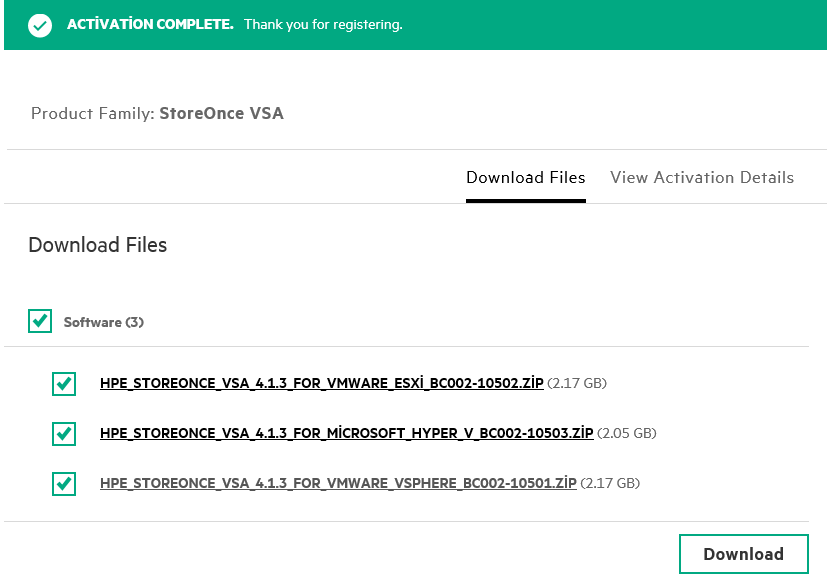Image resolution: width=827 pixels, height=579 pixels.
Task: Uncheck the VMware ESXi zip checkbox
Action: click(64, 383)
